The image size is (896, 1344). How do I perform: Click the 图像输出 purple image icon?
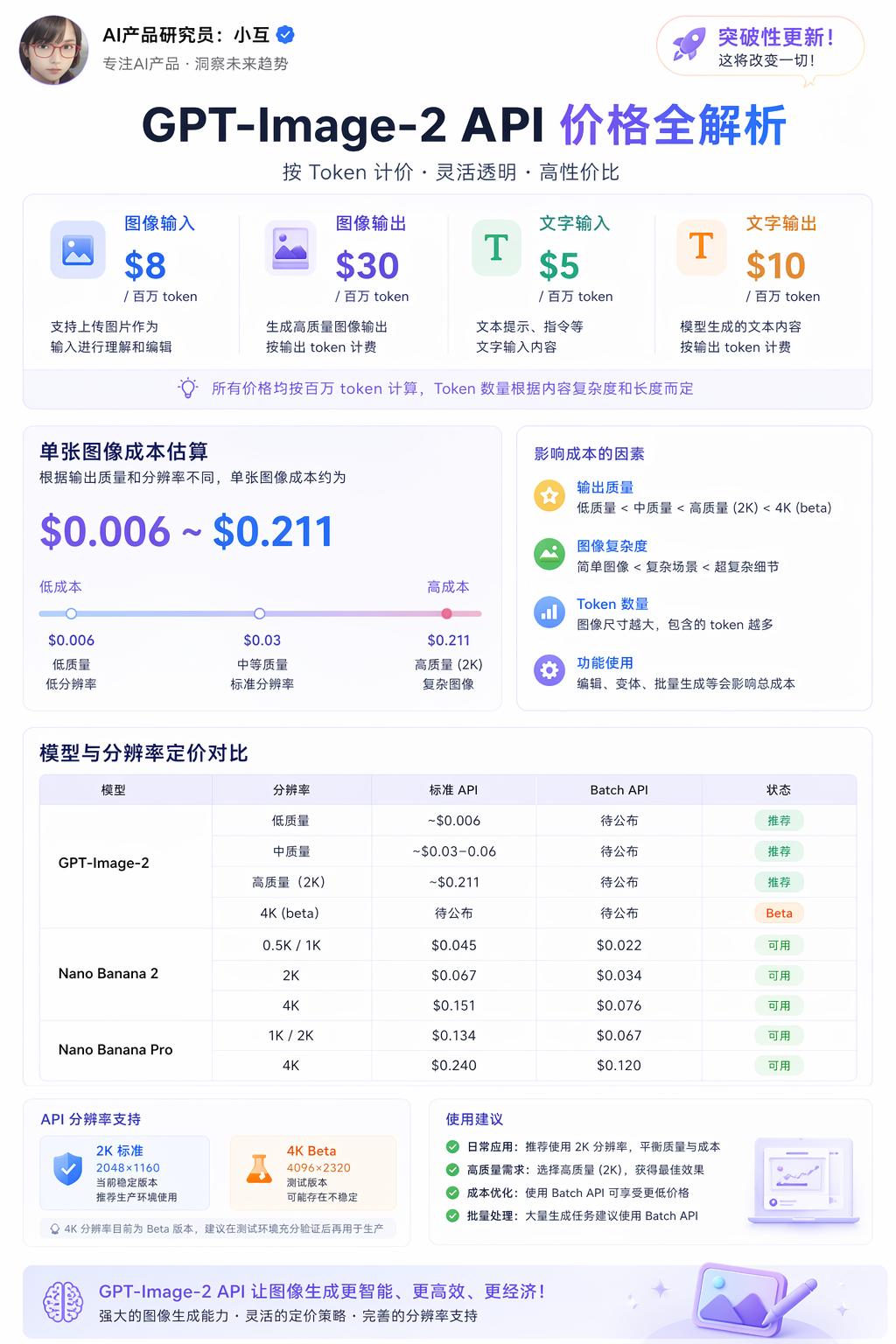pyautogui.click(x=290, y=248)
